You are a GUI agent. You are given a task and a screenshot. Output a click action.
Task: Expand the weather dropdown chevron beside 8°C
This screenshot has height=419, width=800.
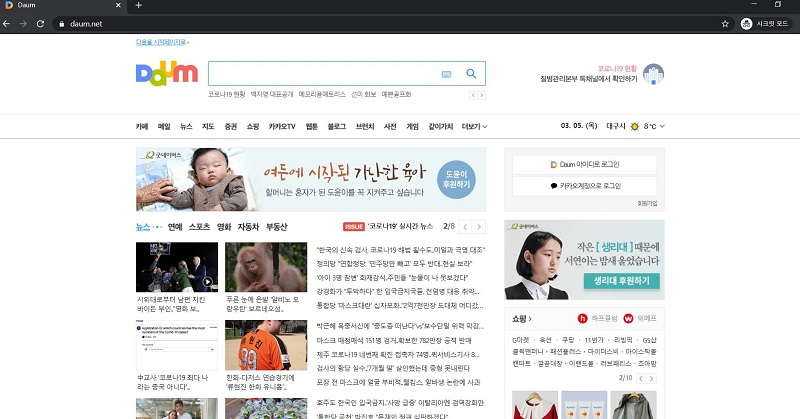pos(662,126)
